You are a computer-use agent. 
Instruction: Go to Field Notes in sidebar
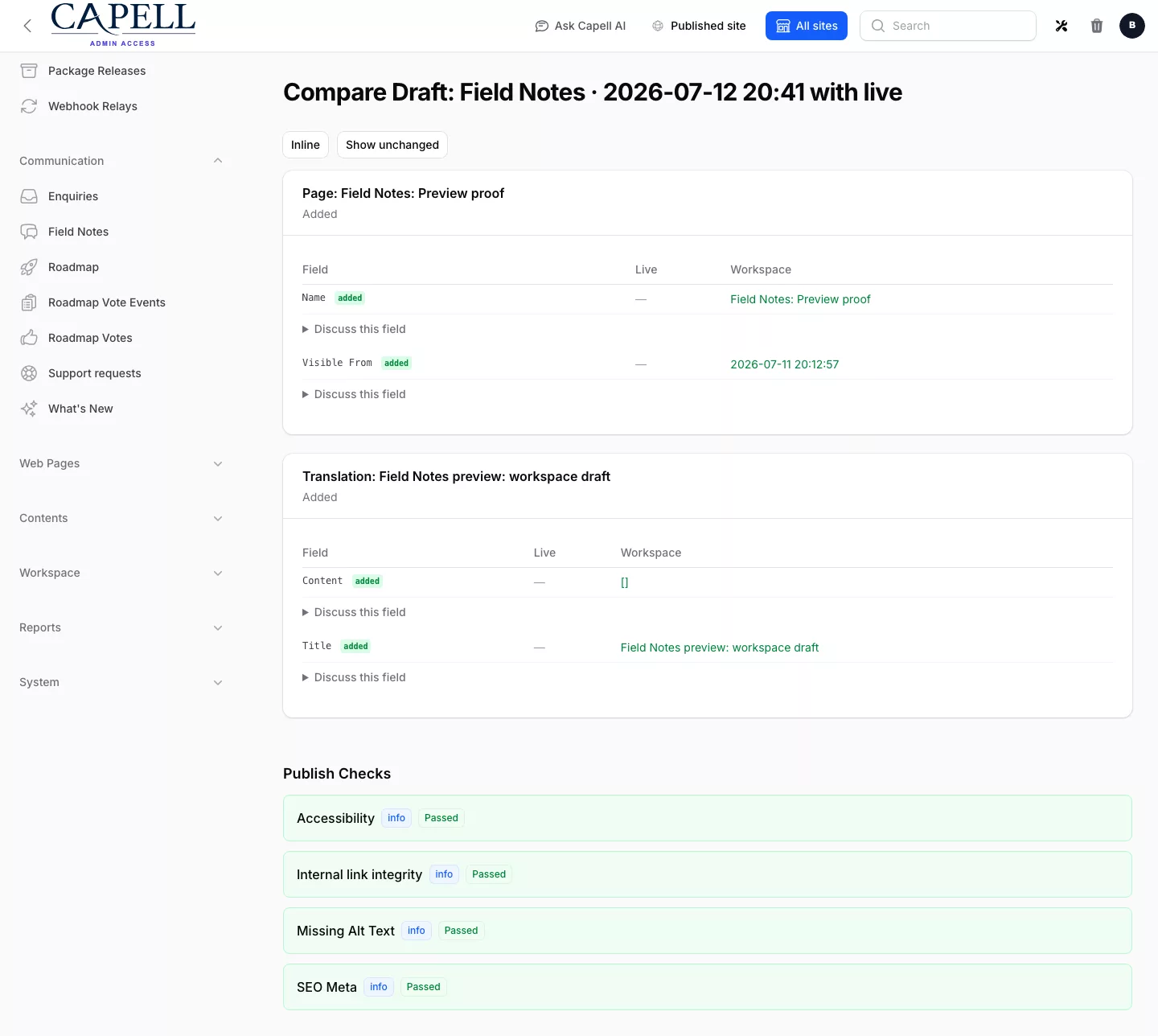click(x=78, y=232)
